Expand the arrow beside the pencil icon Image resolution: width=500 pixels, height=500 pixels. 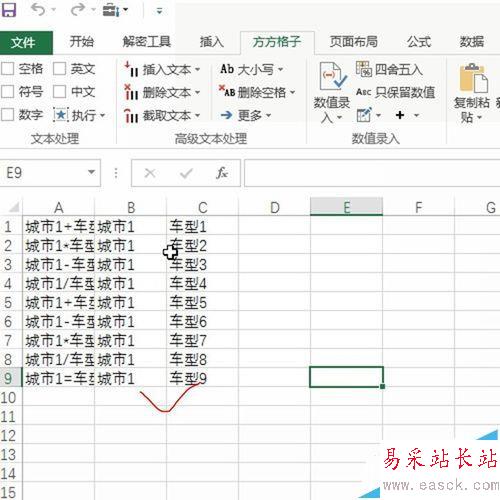tap(379, 116)
